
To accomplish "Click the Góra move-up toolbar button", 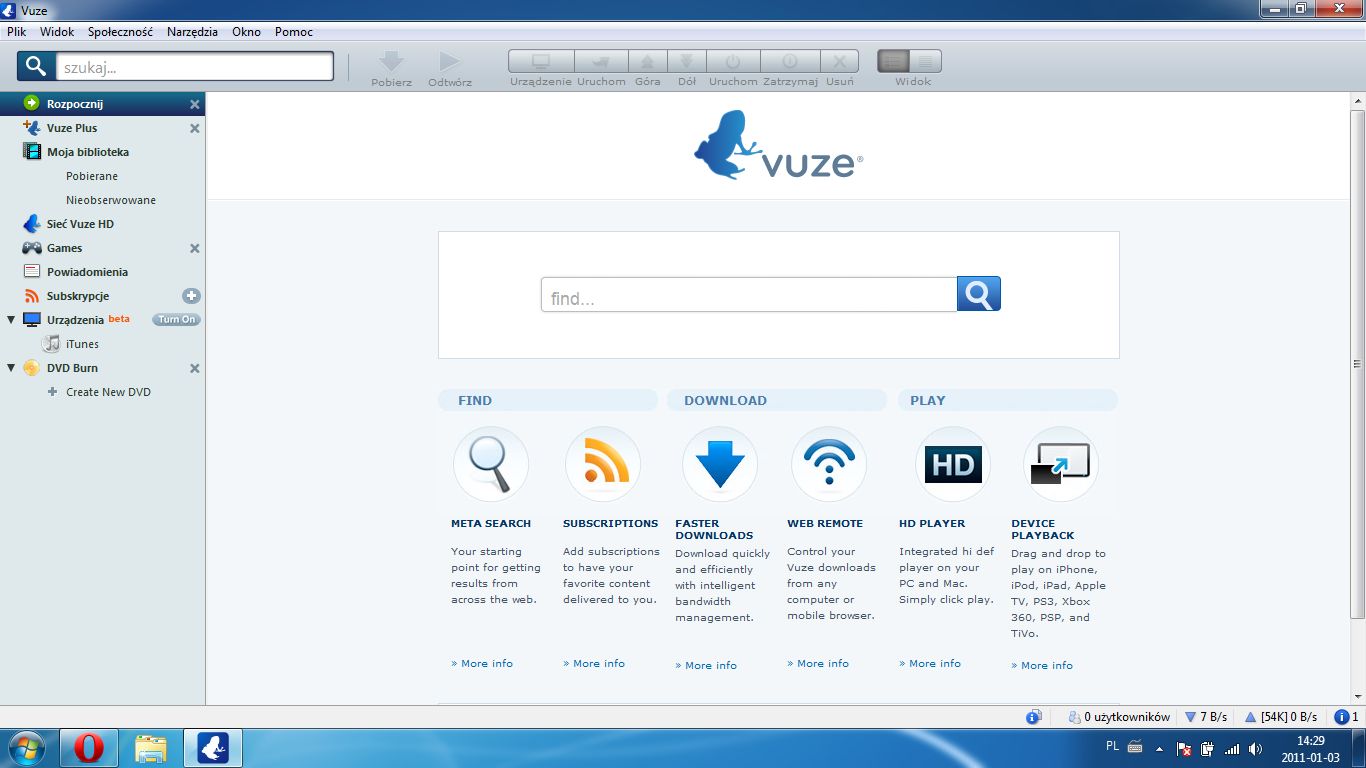I will 648,62.
